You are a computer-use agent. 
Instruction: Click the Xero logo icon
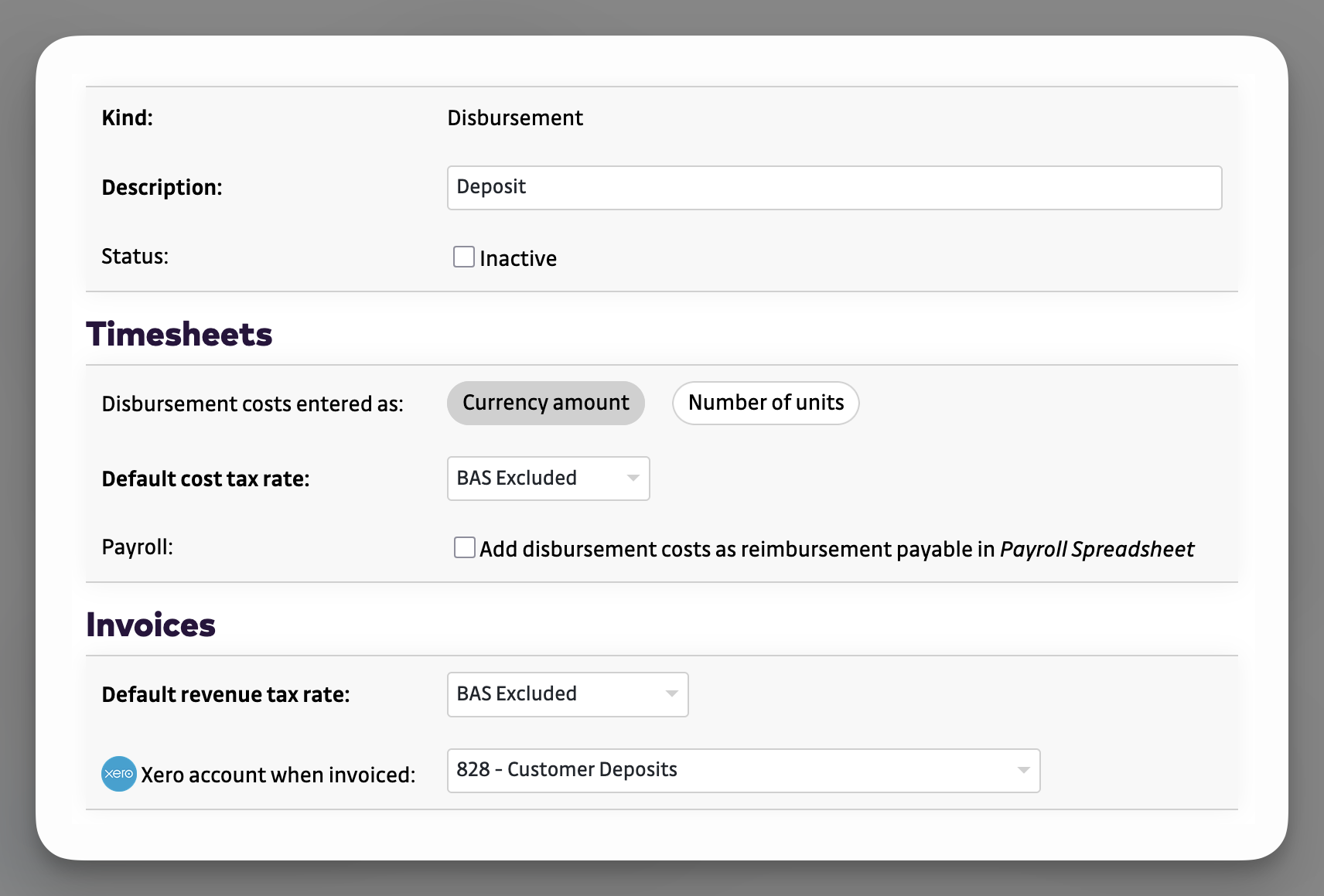coord(119,774)
